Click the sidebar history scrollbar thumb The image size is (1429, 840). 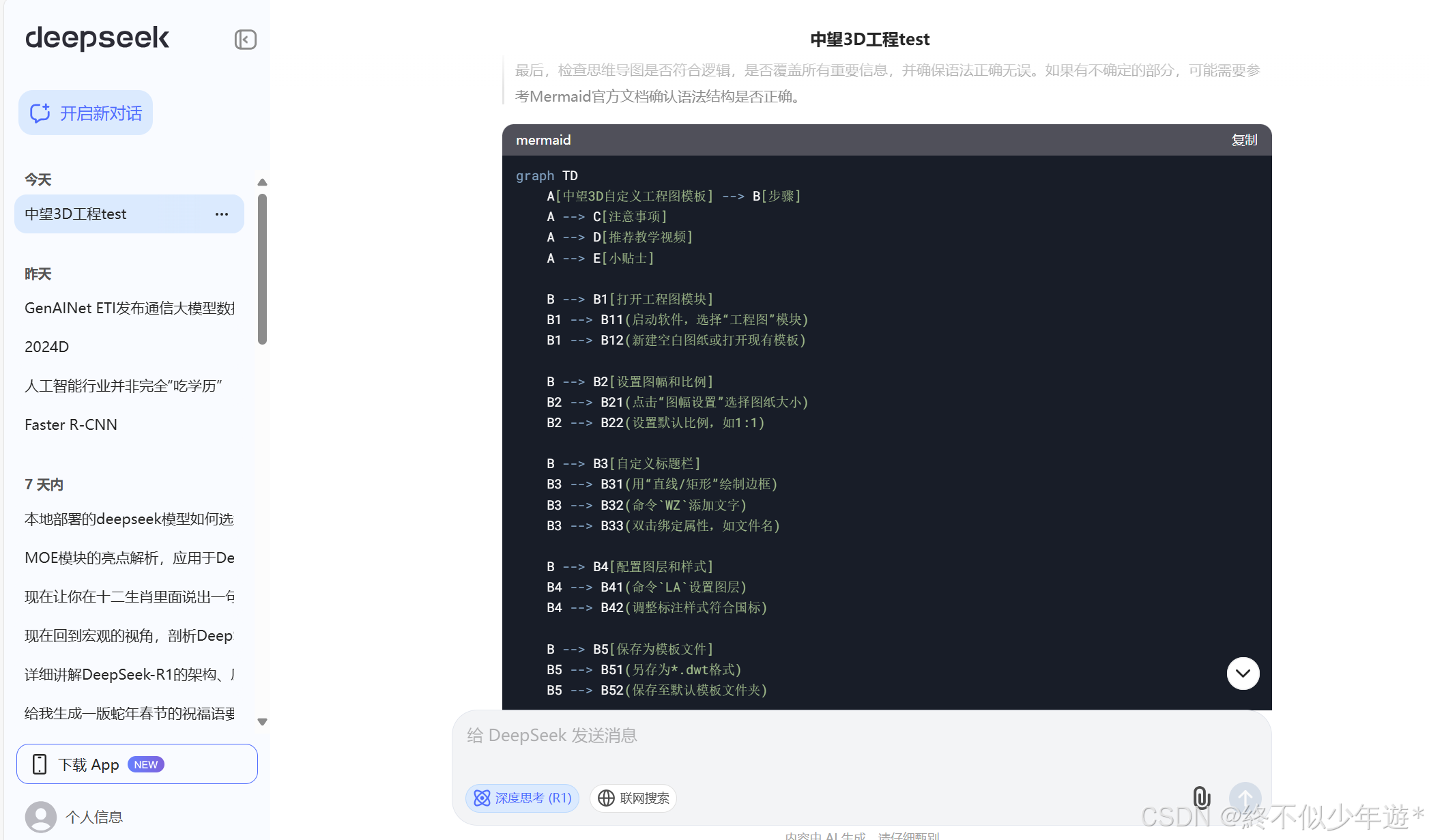[x=262, y=270]
